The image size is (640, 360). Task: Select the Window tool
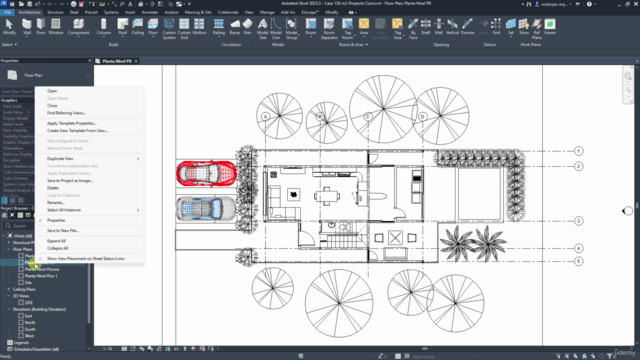[x=56, y=27]
